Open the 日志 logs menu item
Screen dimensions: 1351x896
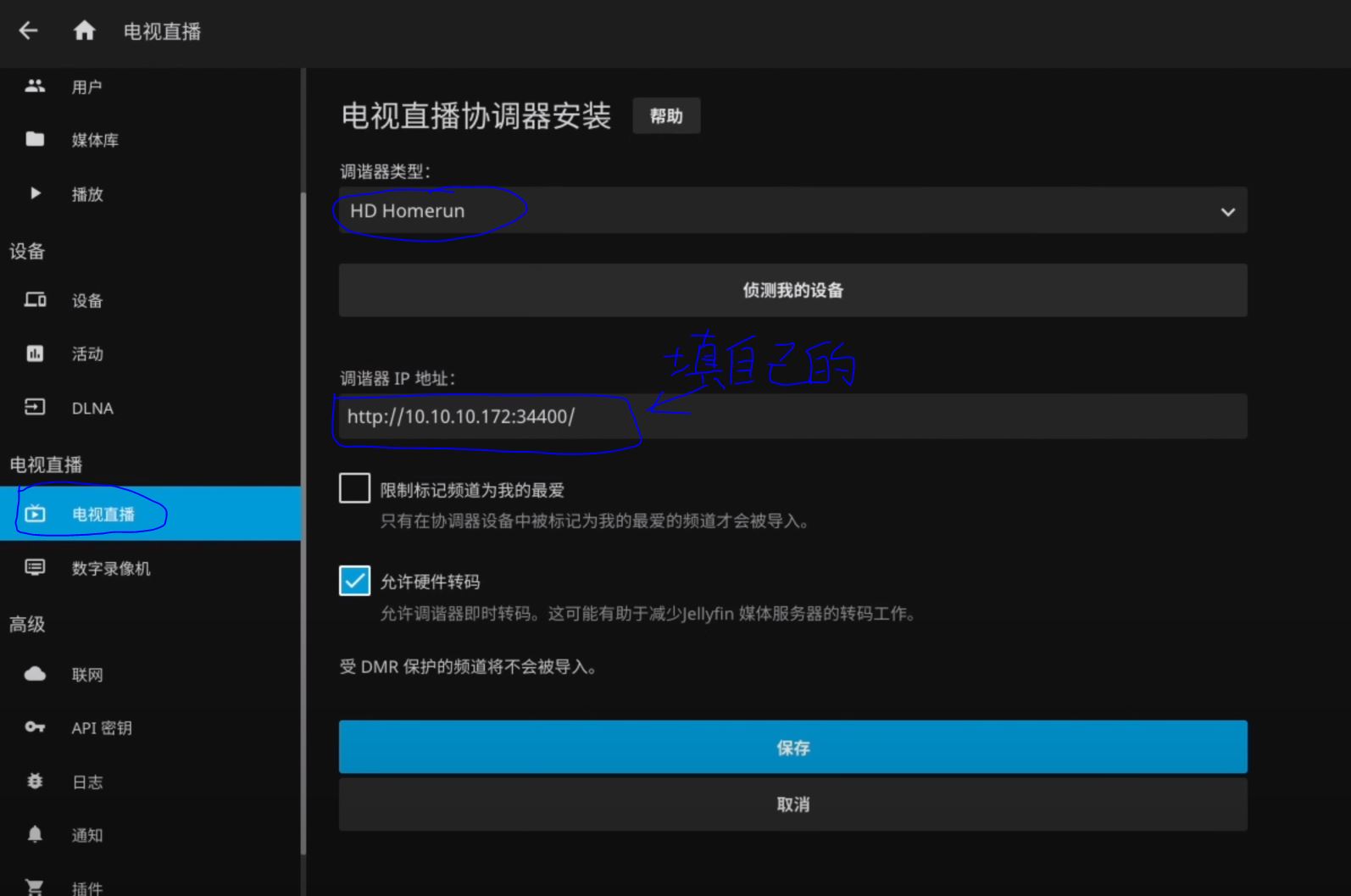(87, 782)
